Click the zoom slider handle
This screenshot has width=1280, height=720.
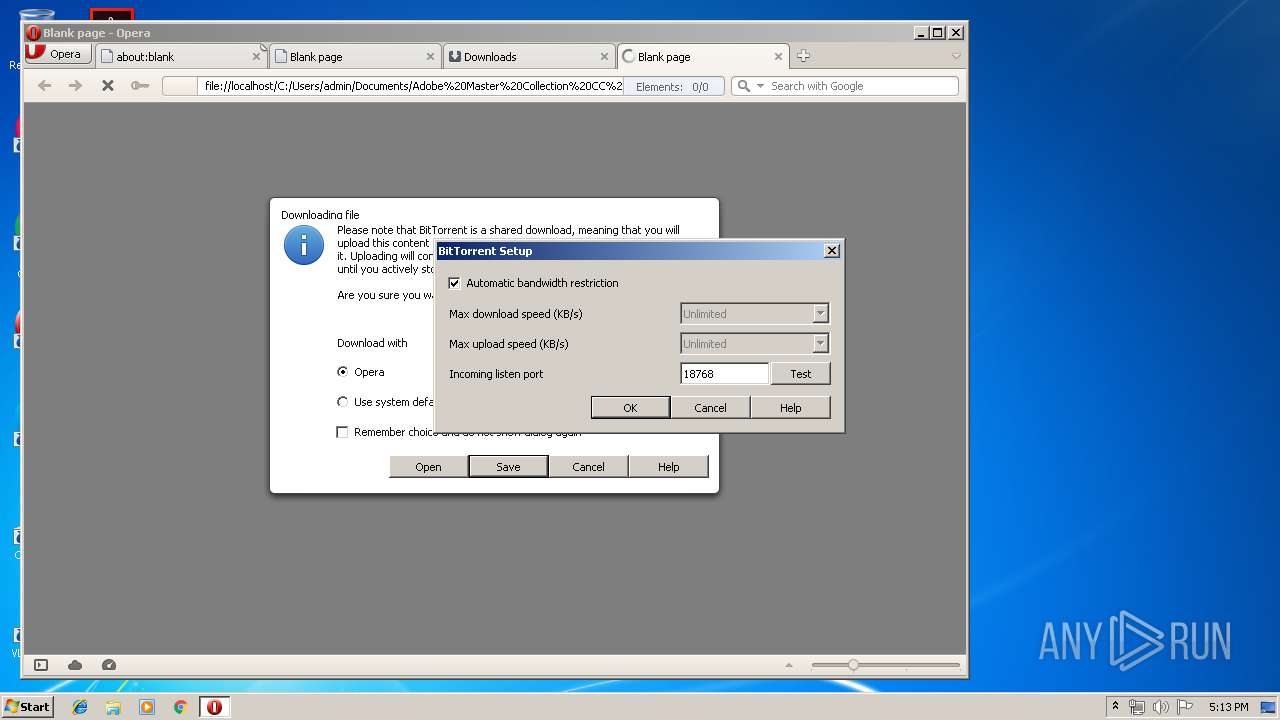(853, 665)
